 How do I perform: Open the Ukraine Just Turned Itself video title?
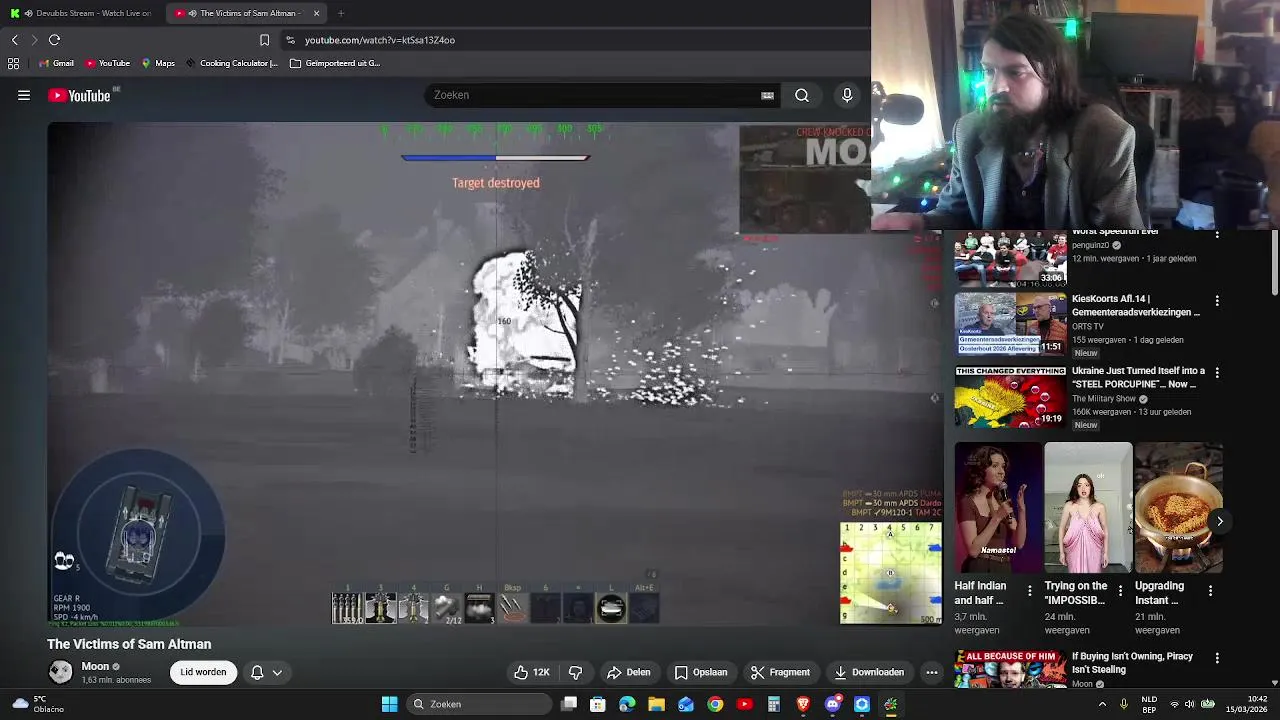pyautogui.click(x=1138, y=377)
